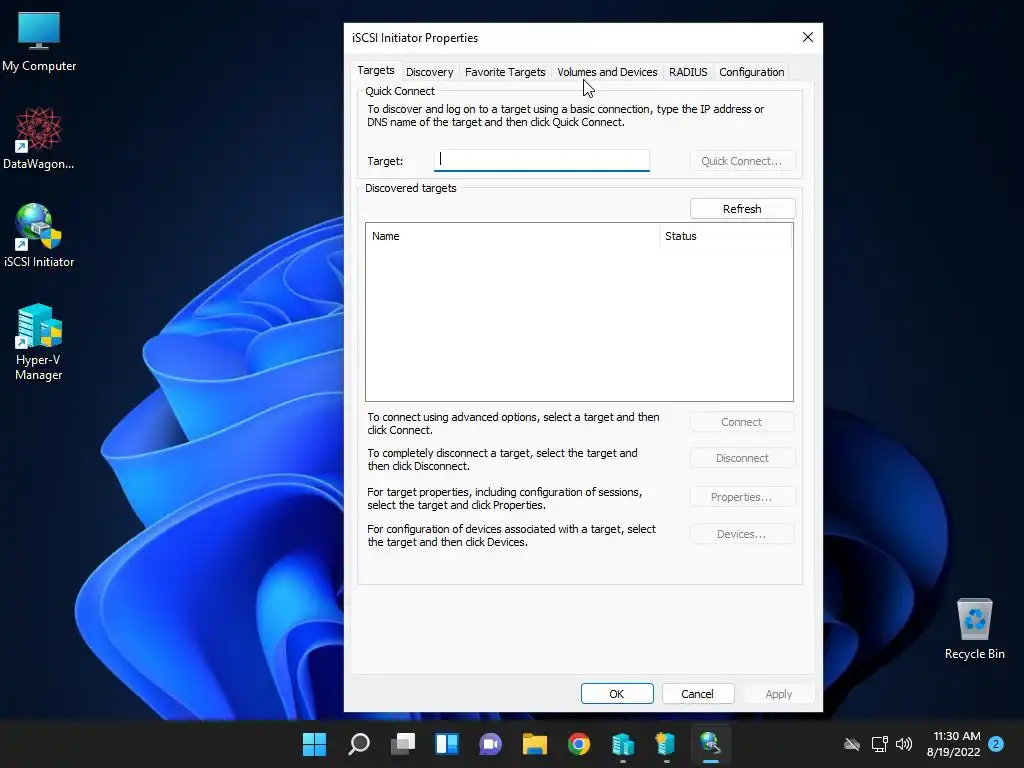Open the Windows Start menu

314,744
